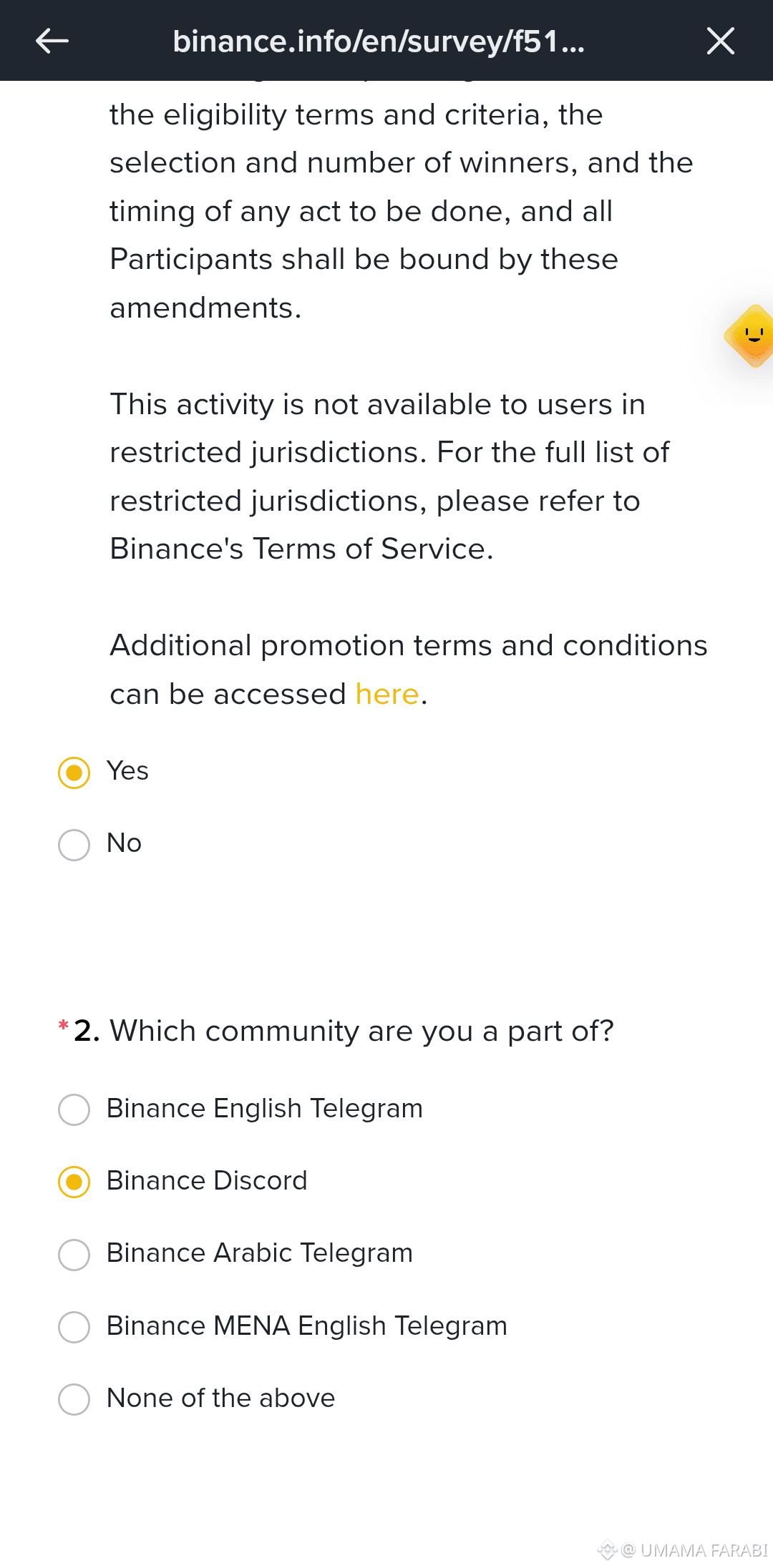The height and width of the screenshot is (1568, 773).
Task: Close the browser page with X icon
Action: click(x=720, y=41)
